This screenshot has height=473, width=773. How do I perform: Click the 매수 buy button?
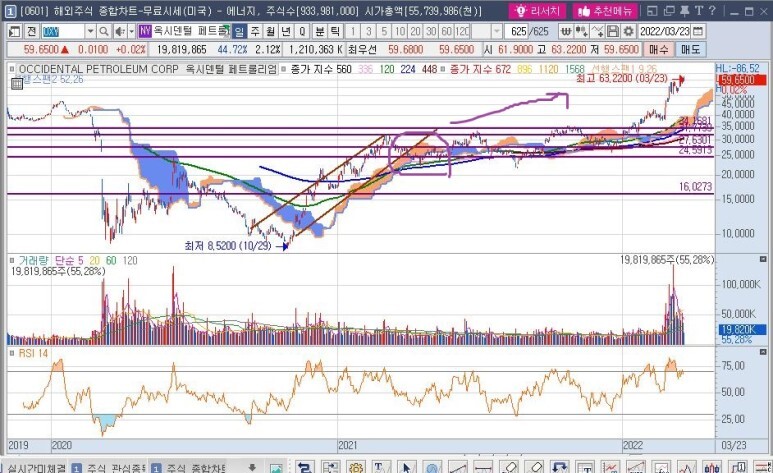tap(659, 49)
